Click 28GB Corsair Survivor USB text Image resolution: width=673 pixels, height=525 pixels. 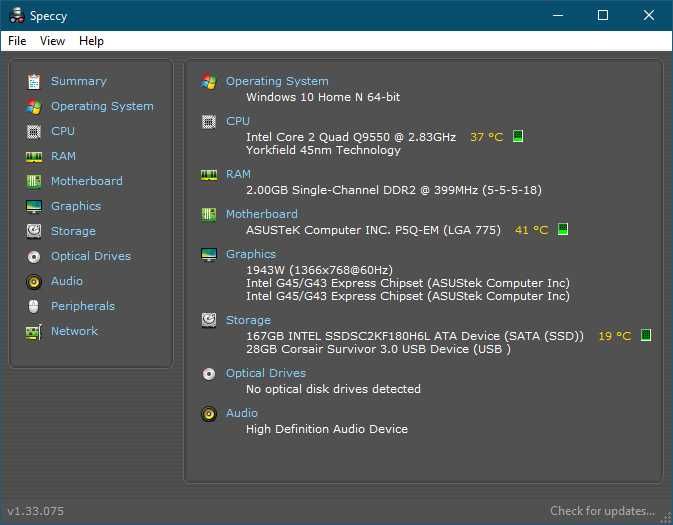coord(378,349)
